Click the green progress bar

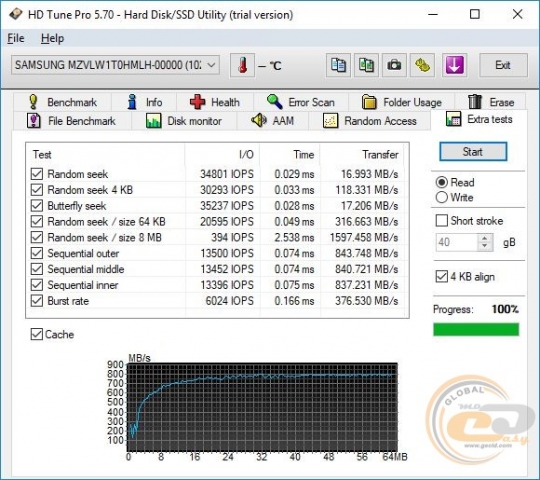[x=476, y=330]
